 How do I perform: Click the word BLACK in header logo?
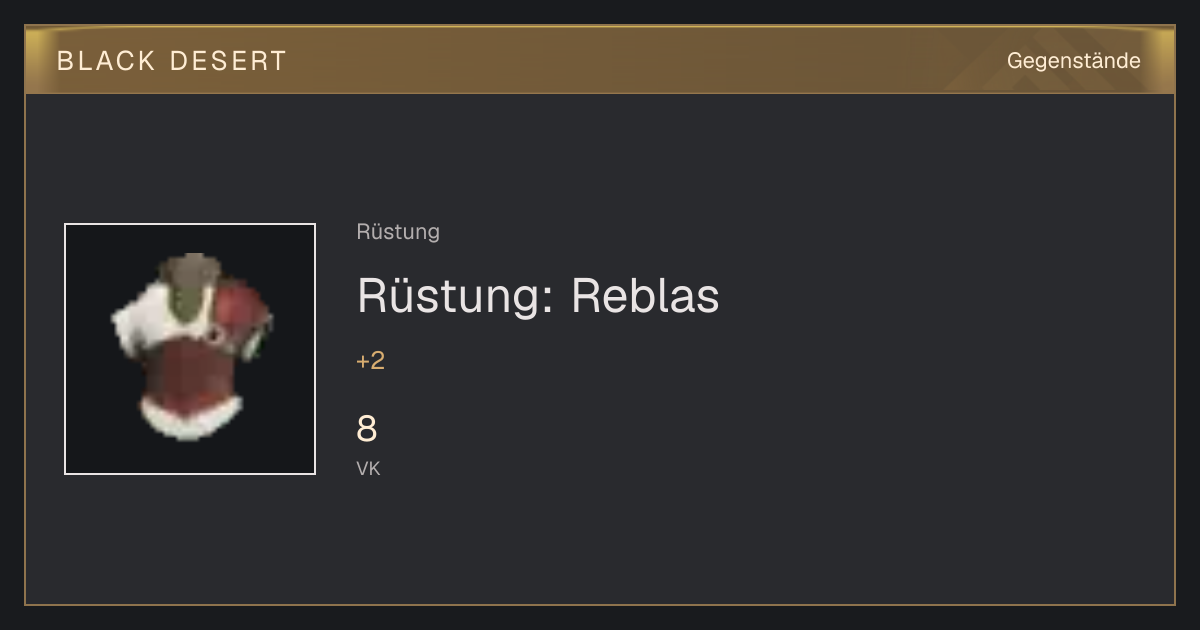(106, 61)
